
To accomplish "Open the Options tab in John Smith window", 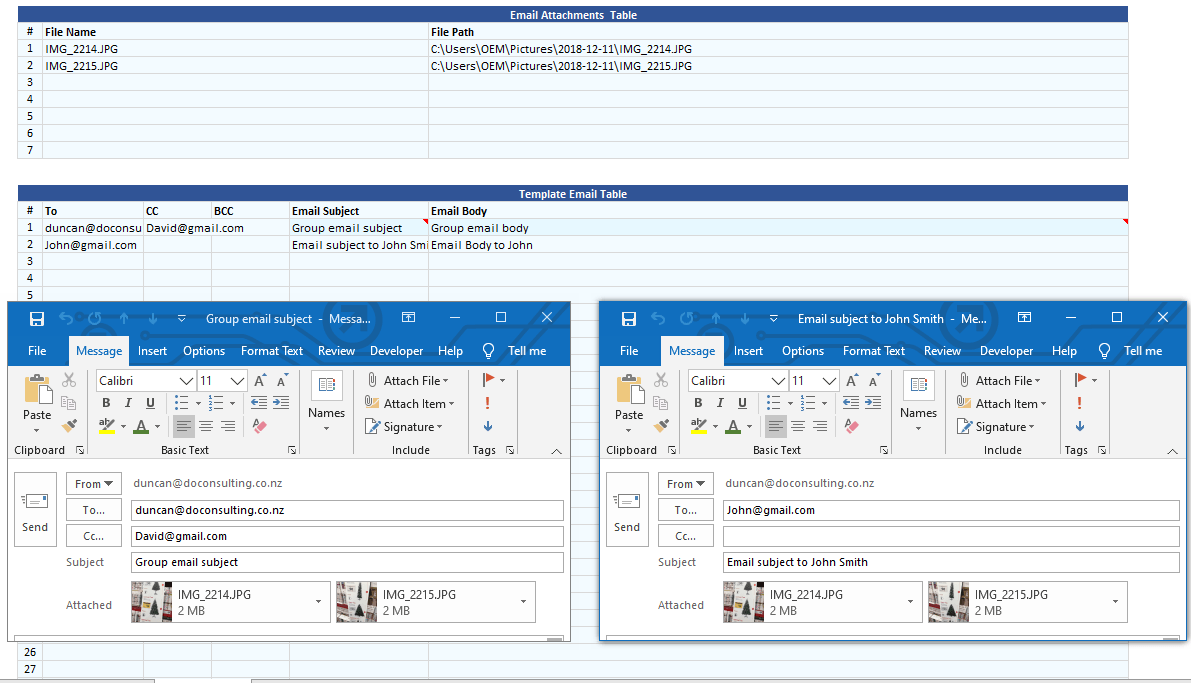I will 803,351.
